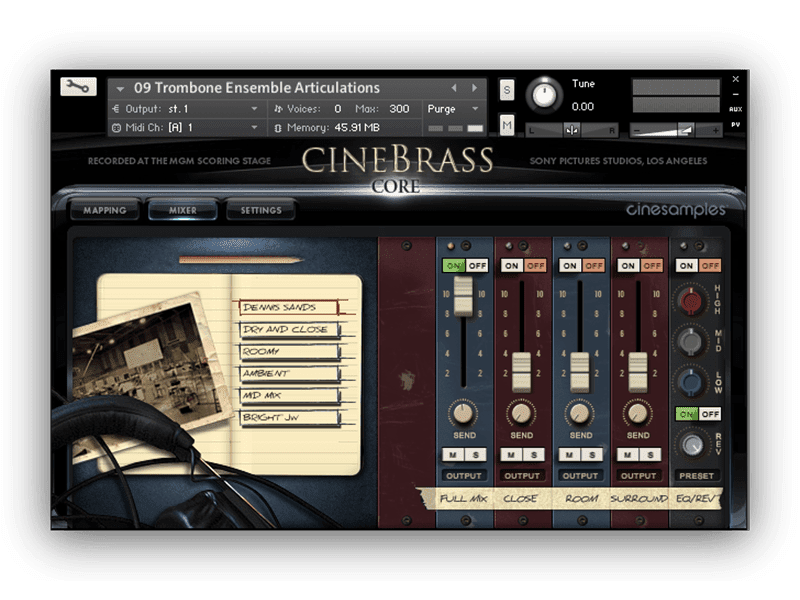Turn the MID EQ knob

tap(691, 341)
